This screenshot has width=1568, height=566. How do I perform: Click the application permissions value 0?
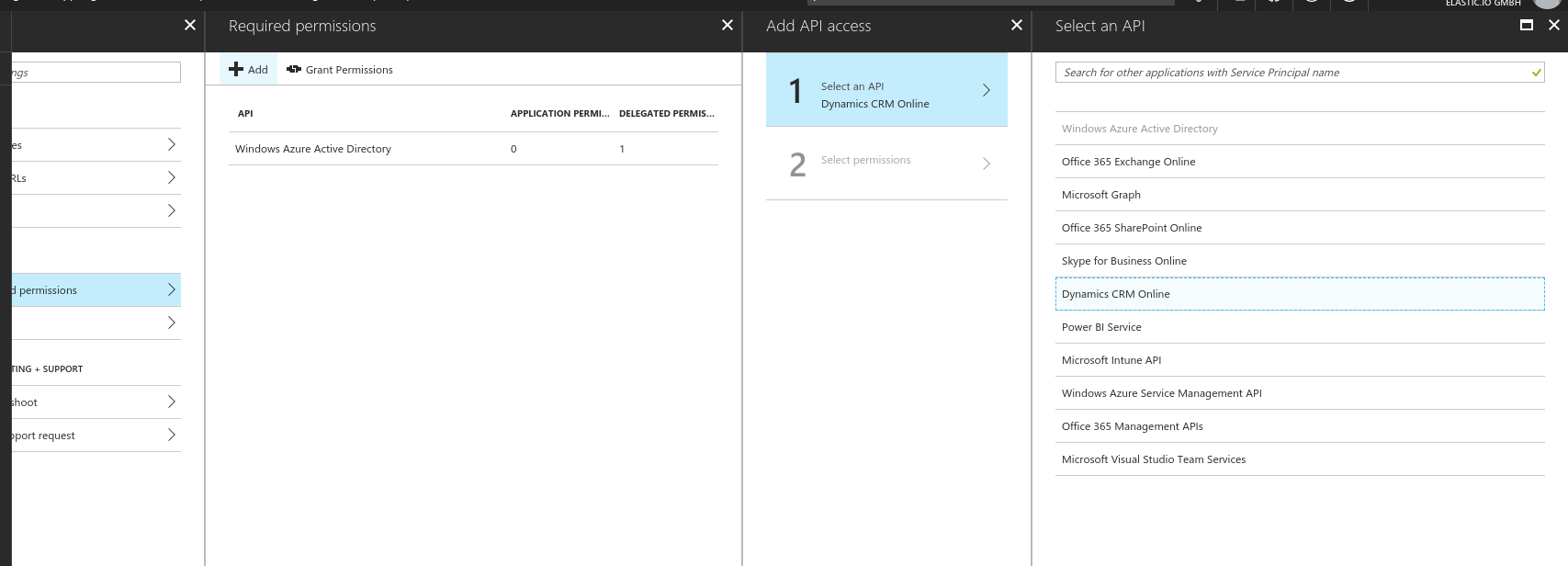click(x=513, y=149)
